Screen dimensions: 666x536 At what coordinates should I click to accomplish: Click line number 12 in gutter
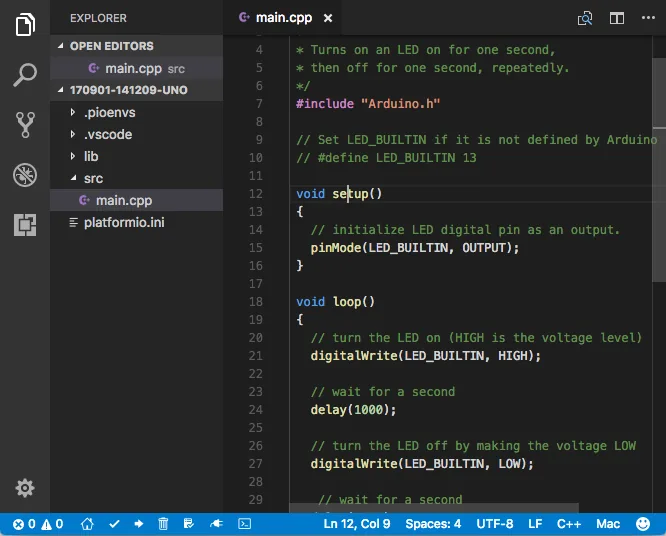click(256, 194)
